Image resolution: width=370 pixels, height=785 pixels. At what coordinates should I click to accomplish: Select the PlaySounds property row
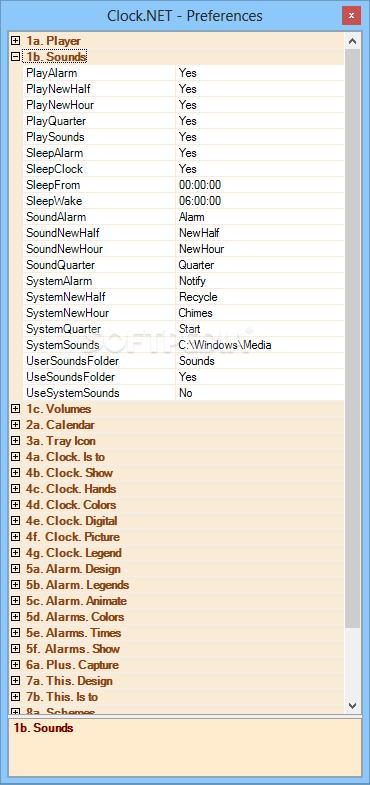(184, 137)
